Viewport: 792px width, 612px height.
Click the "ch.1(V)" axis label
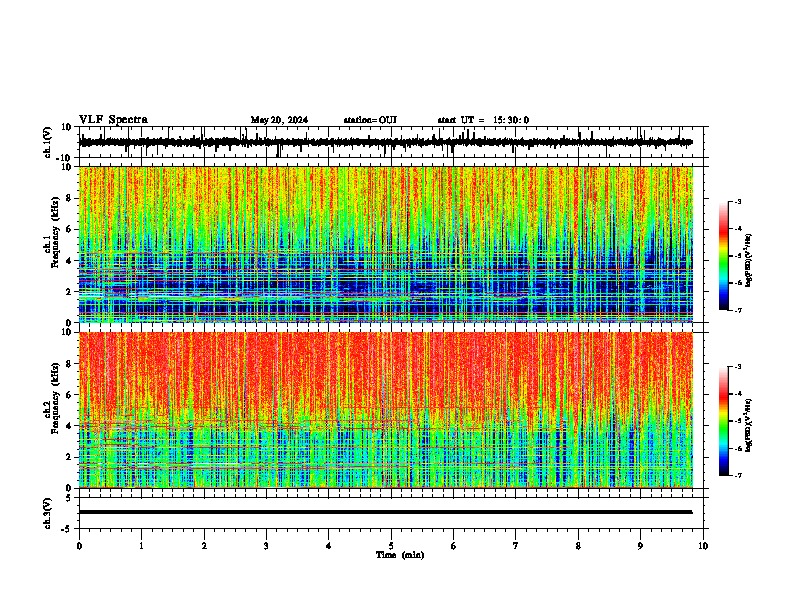coord(48,142)
